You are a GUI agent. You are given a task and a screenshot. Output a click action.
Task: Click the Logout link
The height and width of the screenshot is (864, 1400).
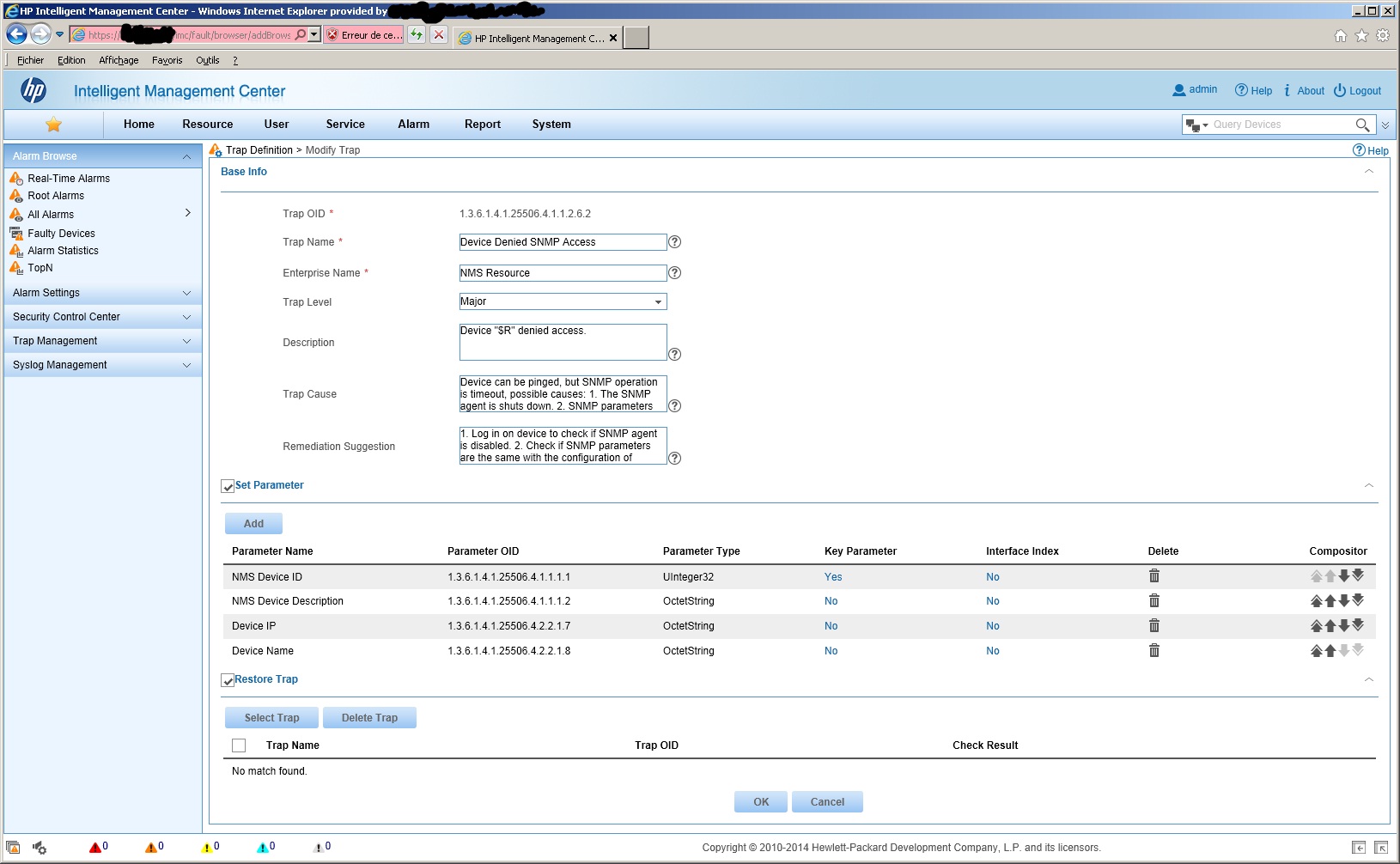pos(1357,91)
